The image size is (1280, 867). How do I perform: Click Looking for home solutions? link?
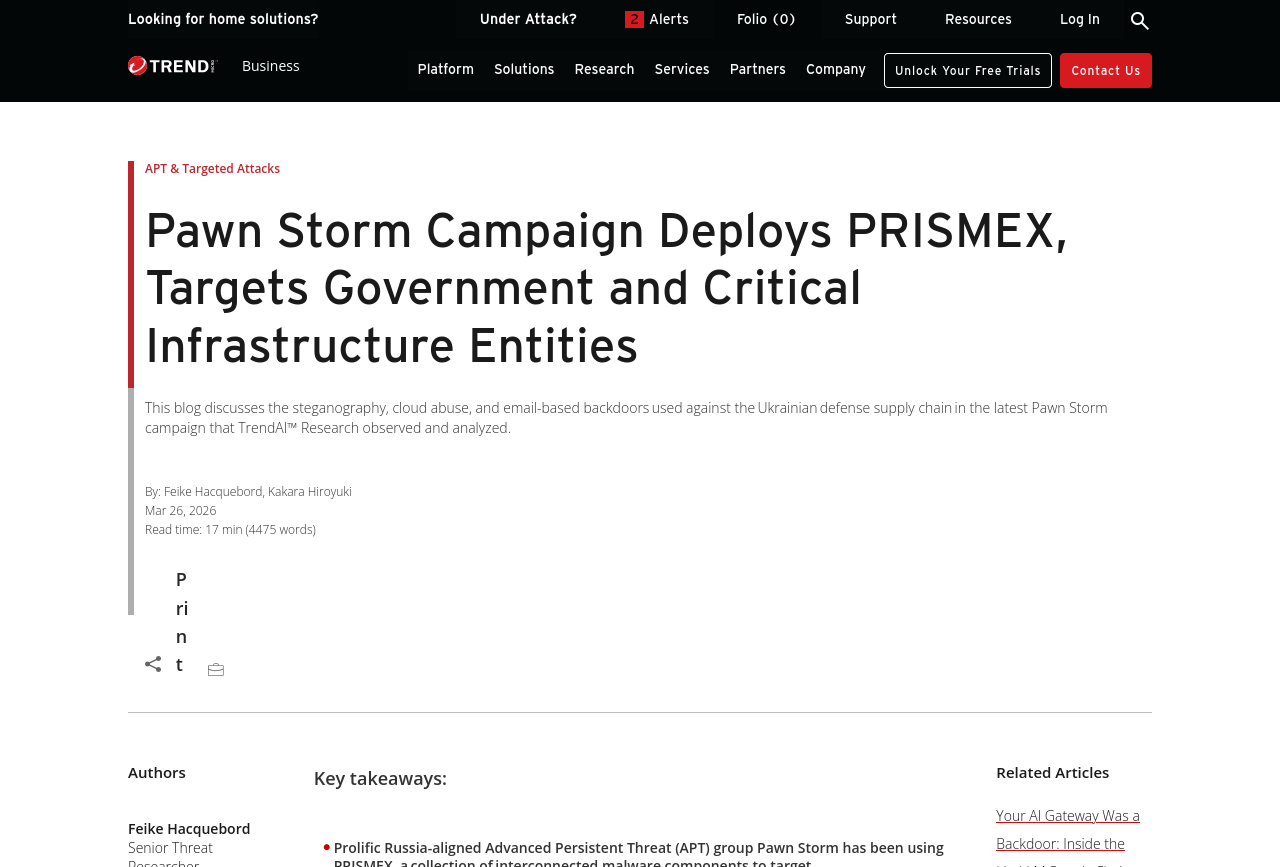click(223, 19)
